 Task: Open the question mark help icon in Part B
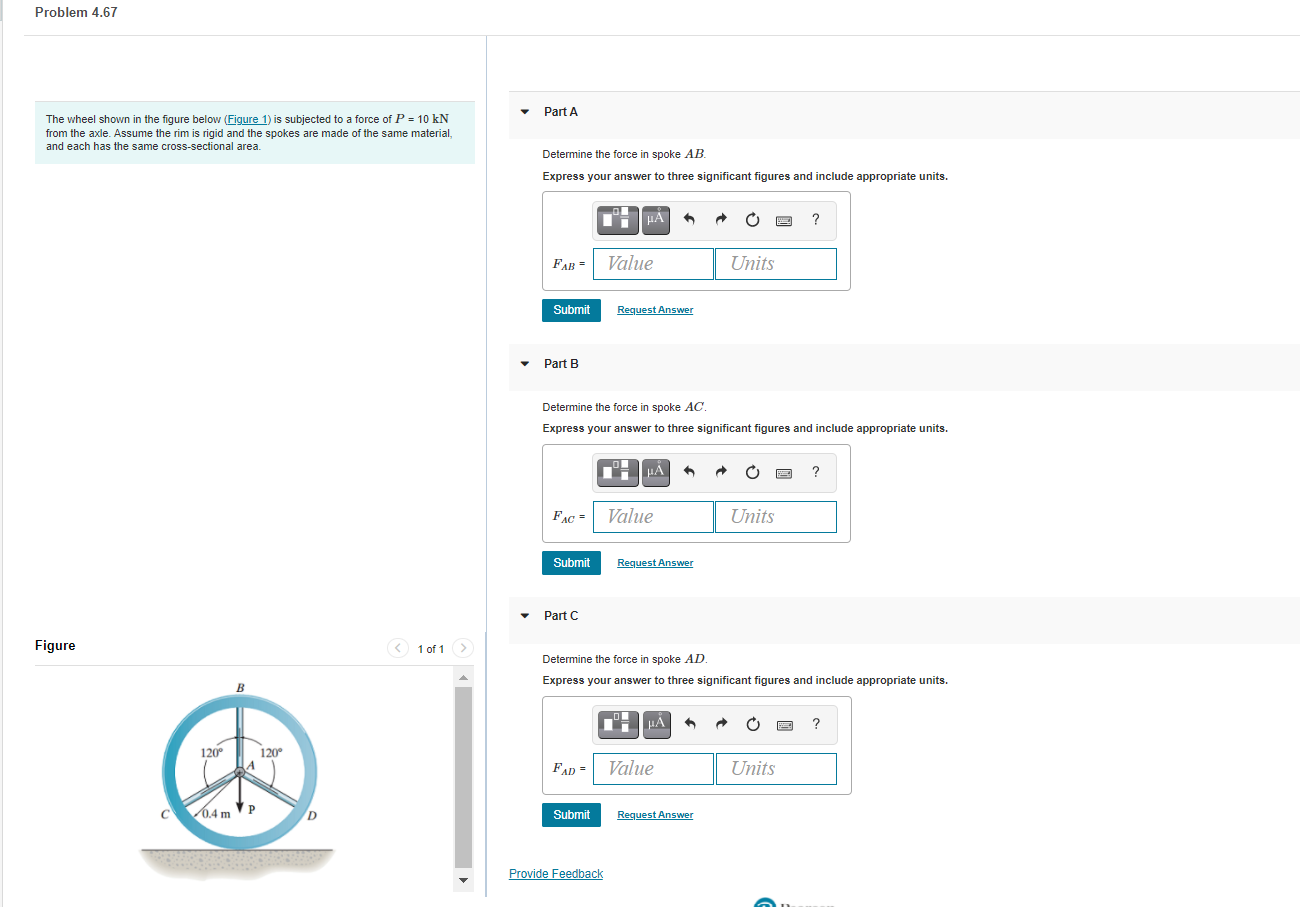click(815, 472)
